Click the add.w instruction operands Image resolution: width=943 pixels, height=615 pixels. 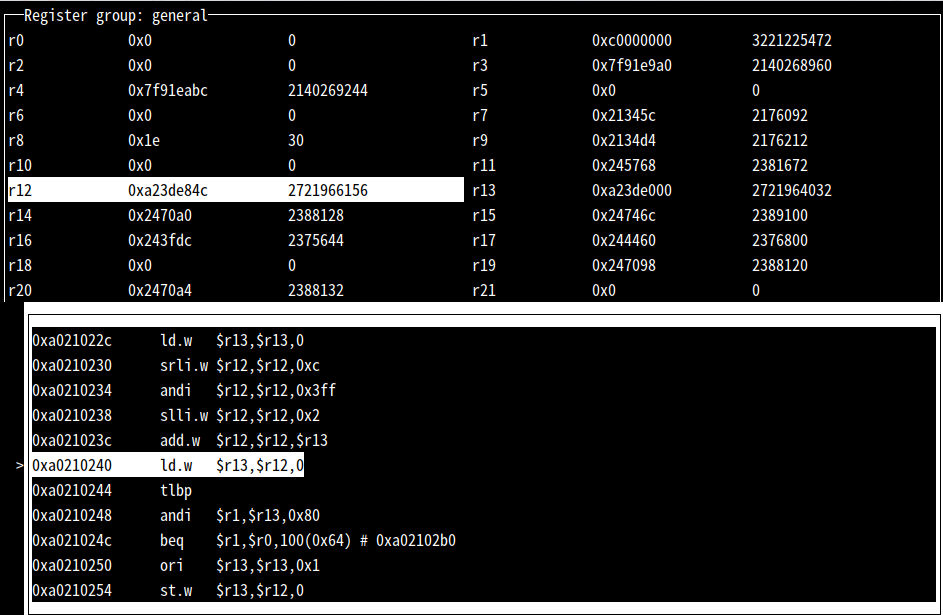click(272, 441)
